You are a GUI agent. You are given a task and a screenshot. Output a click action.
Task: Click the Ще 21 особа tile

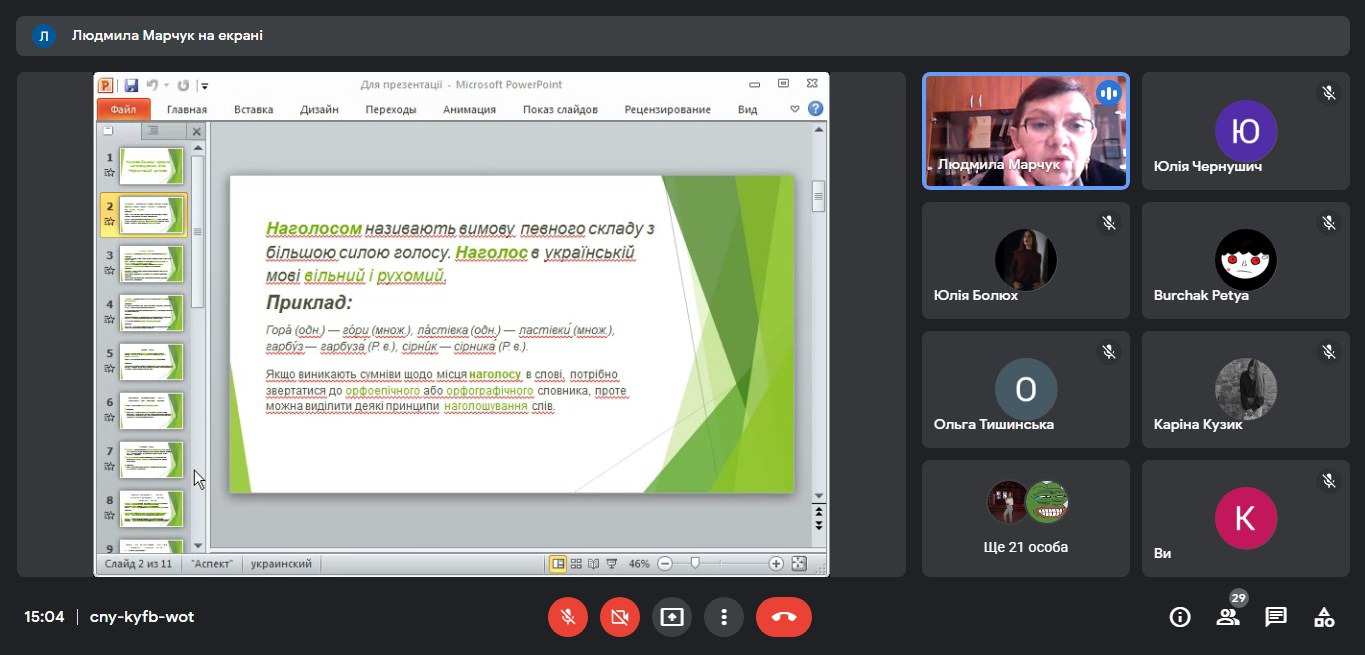1025,518
